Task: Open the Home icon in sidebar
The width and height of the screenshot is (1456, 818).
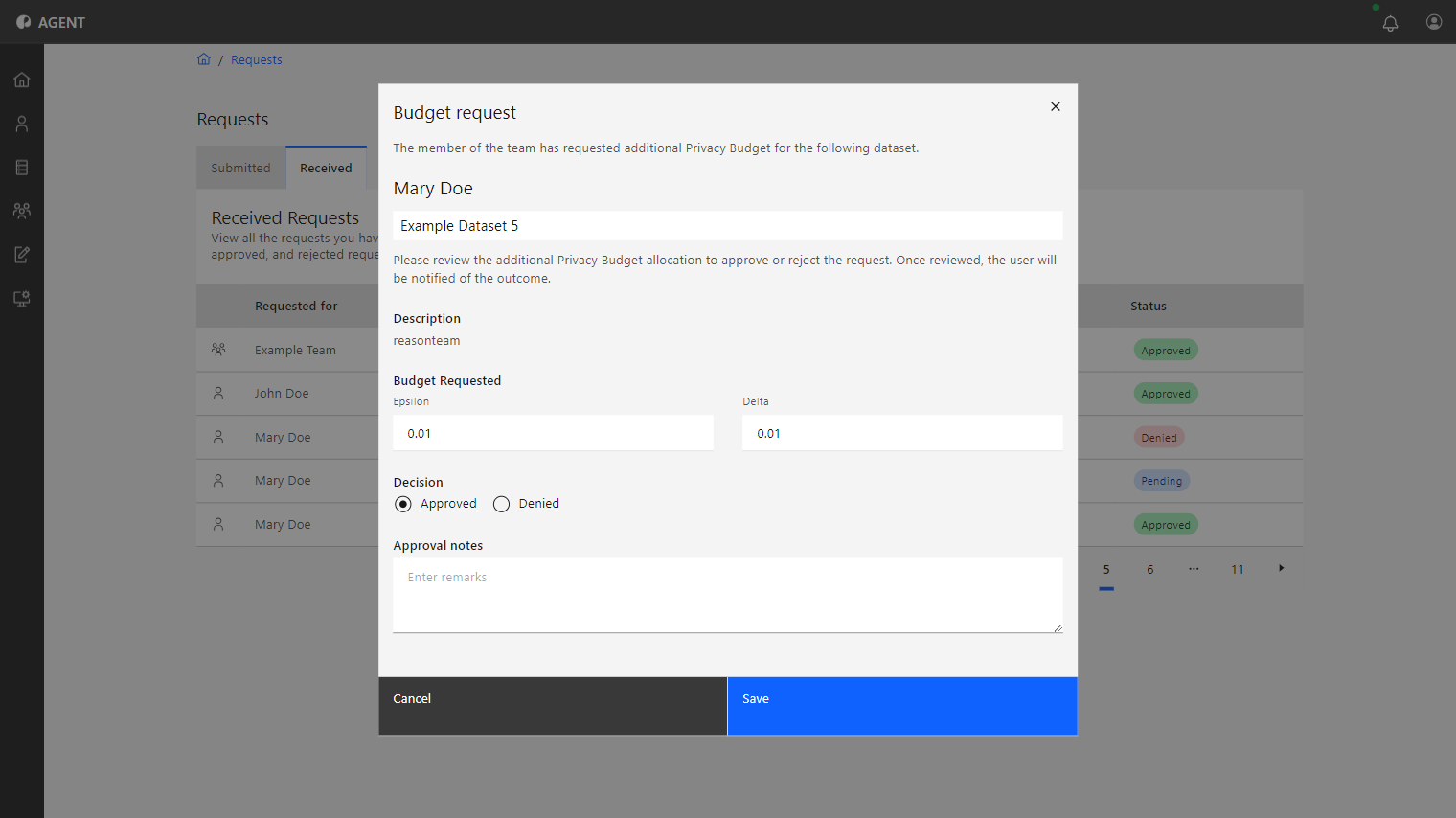Action: [22, 80]
